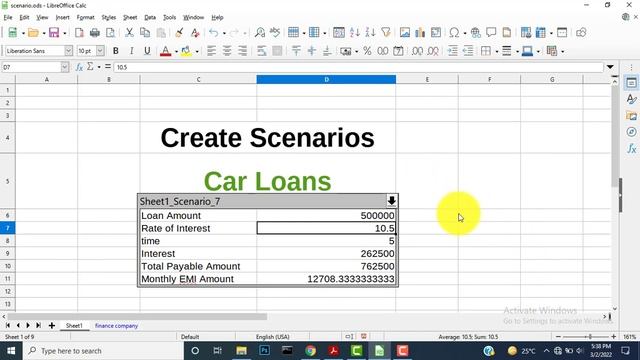Click Sort Descending icon
The image size is (640, 360).
point(370,33)
